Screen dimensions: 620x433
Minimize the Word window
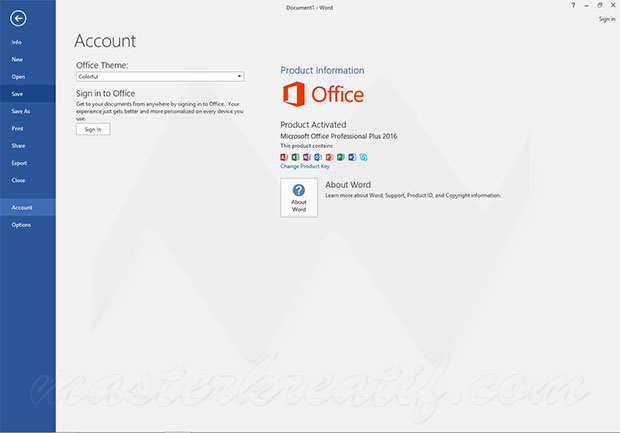tap(586, 6)
